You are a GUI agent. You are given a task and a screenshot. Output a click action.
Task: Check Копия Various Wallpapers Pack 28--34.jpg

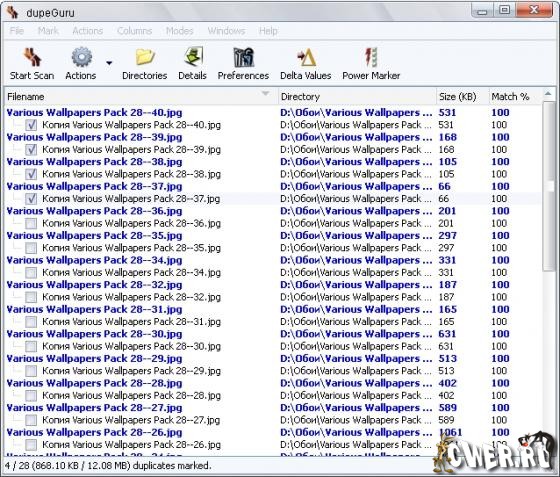[x=31, y=273]
